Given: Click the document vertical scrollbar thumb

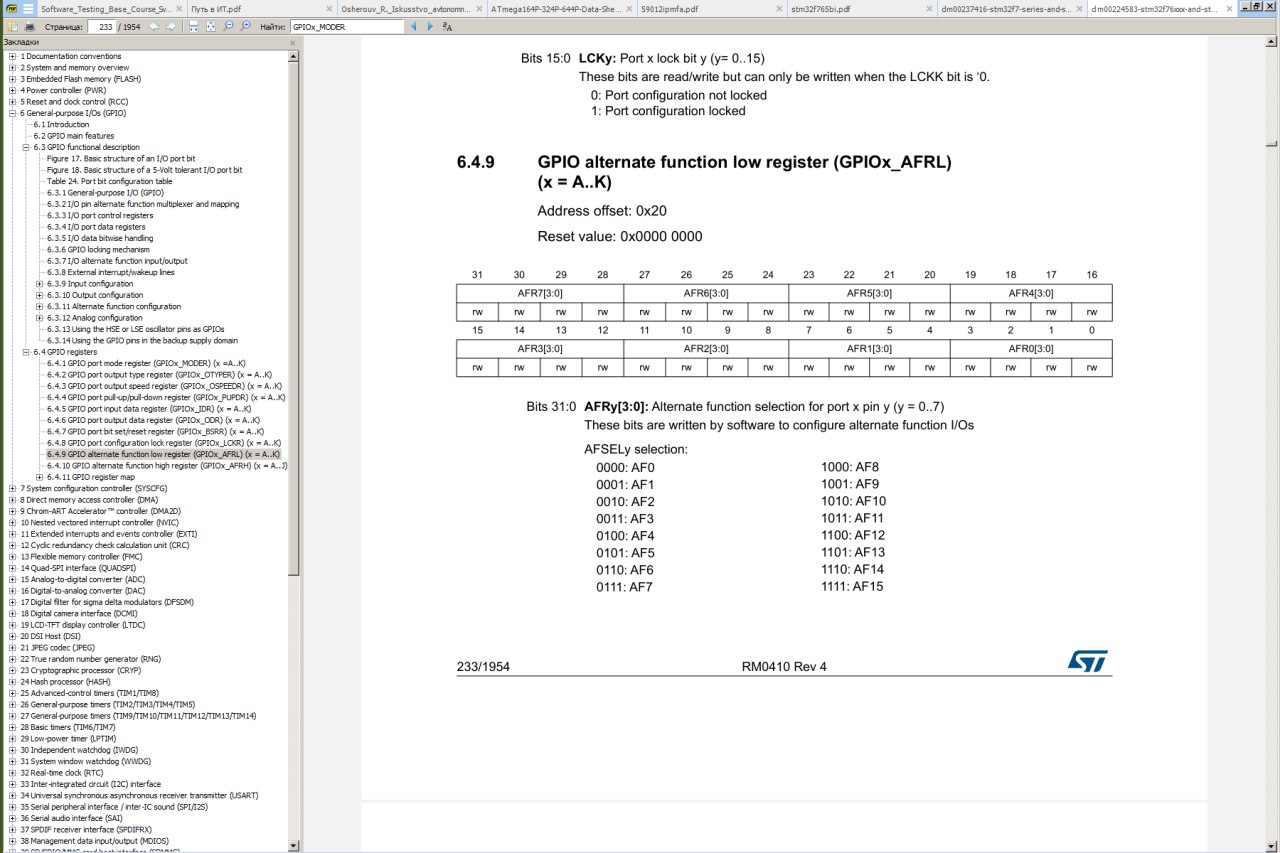Looking at the screenshot, I should pos(1271,142).
